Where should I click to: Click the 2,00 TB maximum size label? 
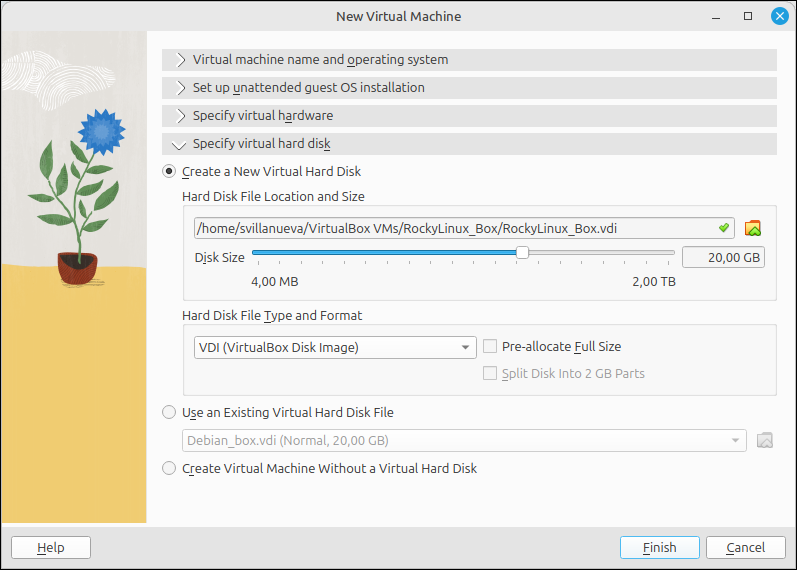[x=654, y=281]
